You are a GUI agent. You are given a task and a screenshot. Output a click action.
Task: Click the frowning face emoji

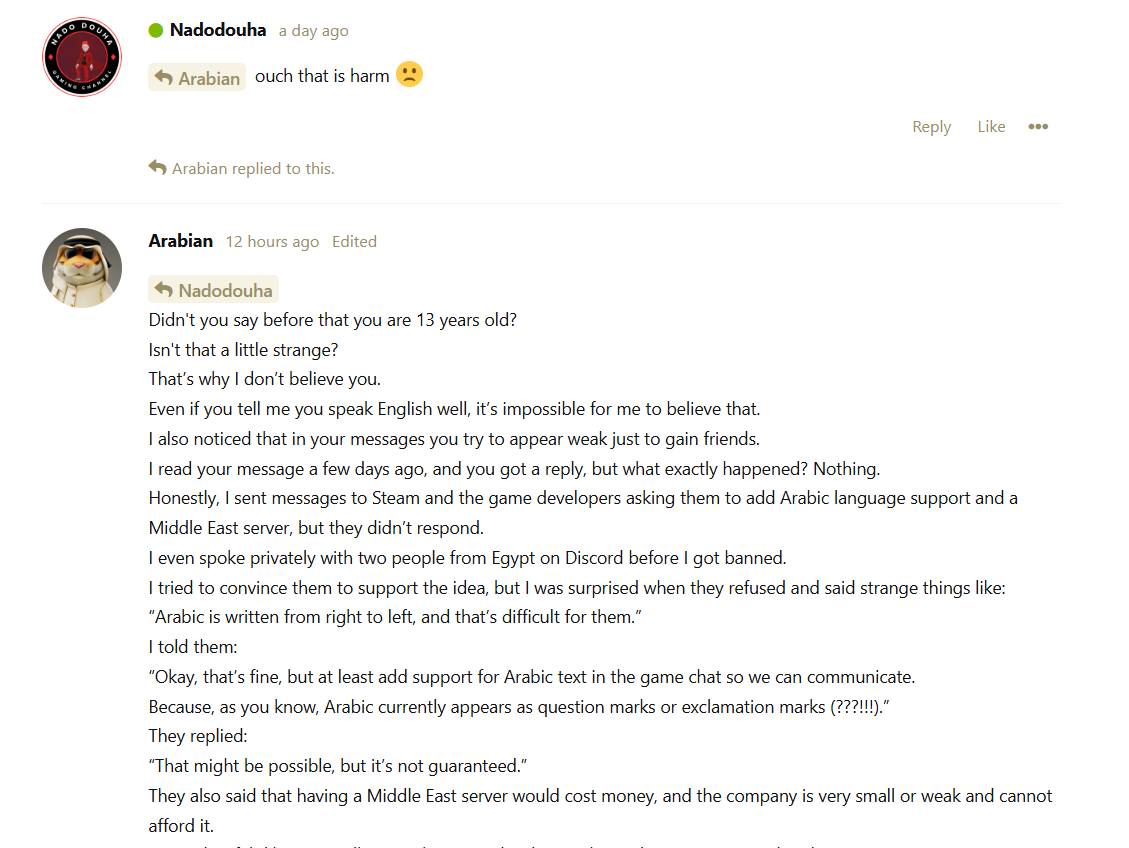tap(409, 75)
